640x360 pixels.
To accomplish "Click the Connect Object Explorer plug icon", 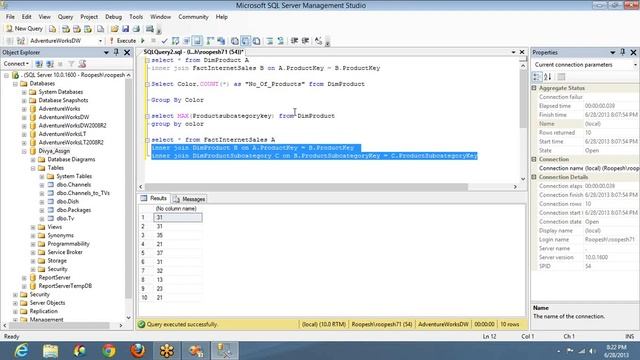I will [39, 64].
